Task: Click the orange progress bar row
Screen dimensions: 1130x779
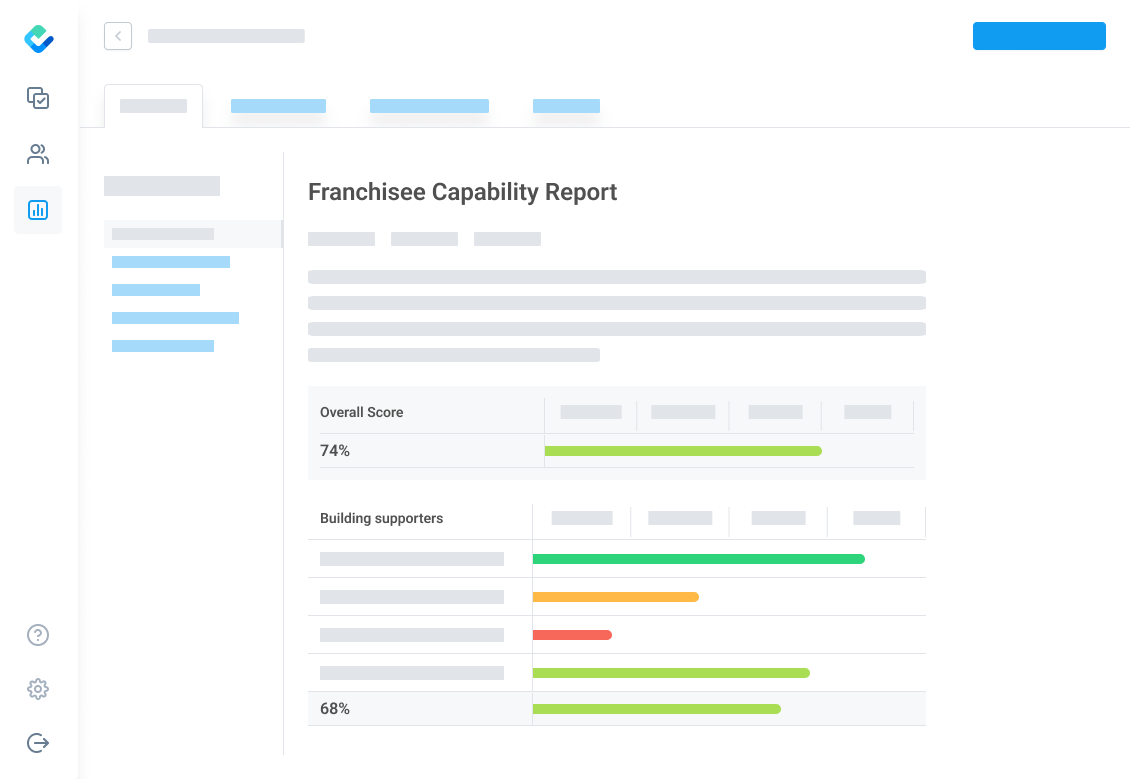Action: [616, 597]
